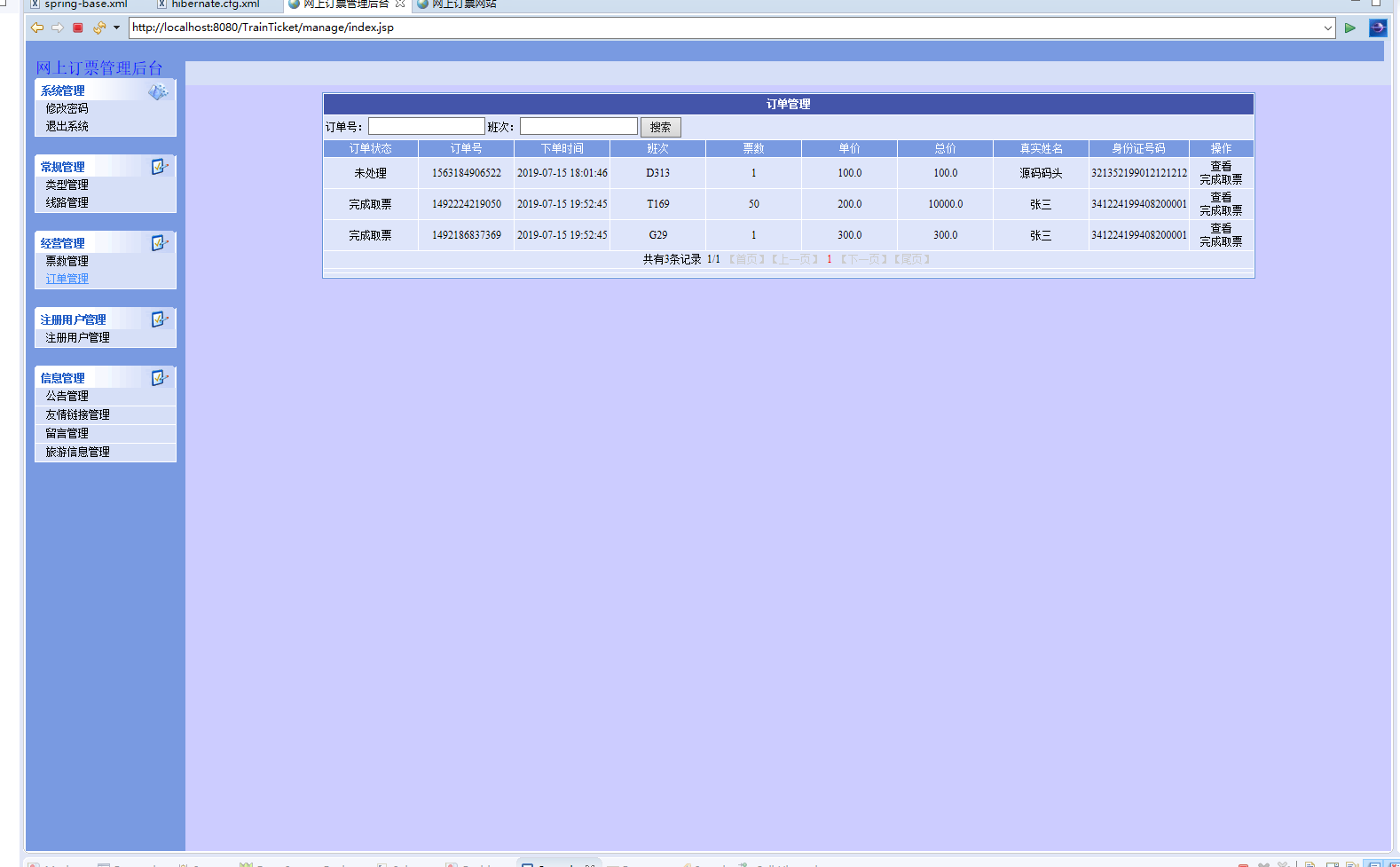
Task: Go back using the browser back arrow
Action: point(37,28)
